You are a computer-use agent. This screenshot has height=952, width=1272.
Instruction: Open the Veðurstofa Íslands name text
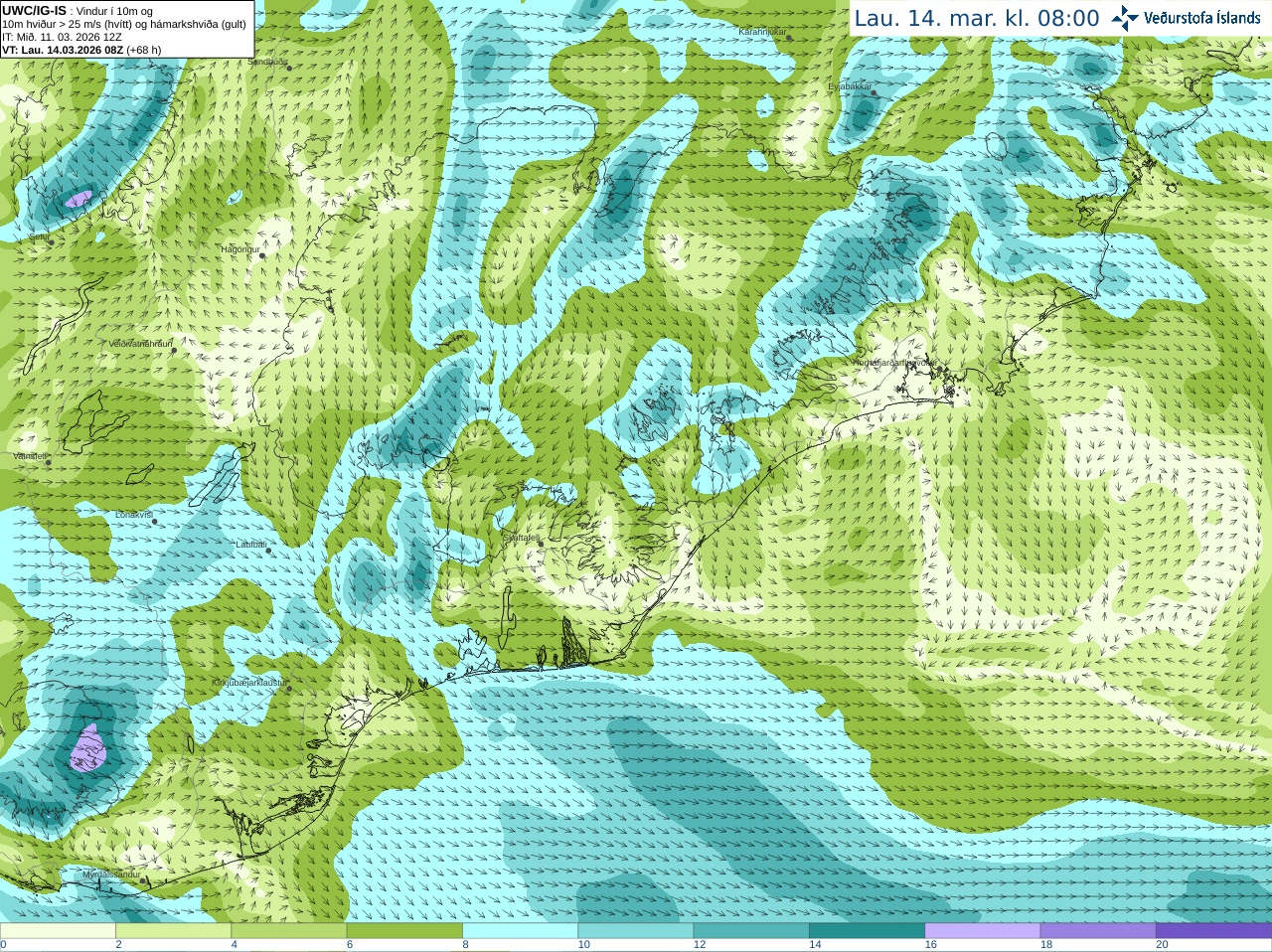click(x=1202, y=18)
